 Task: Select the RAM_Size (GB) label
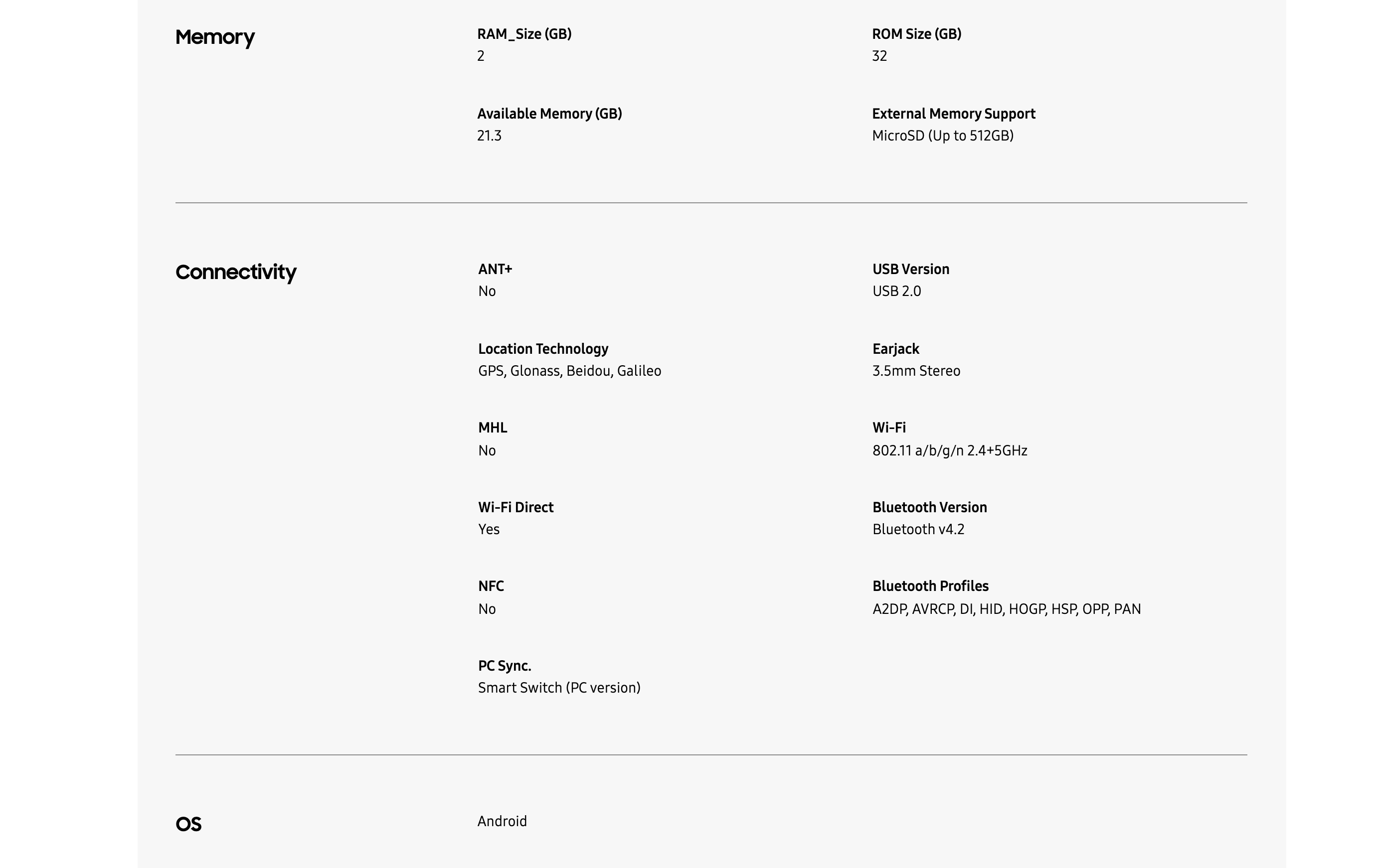[x=524, y=34]
